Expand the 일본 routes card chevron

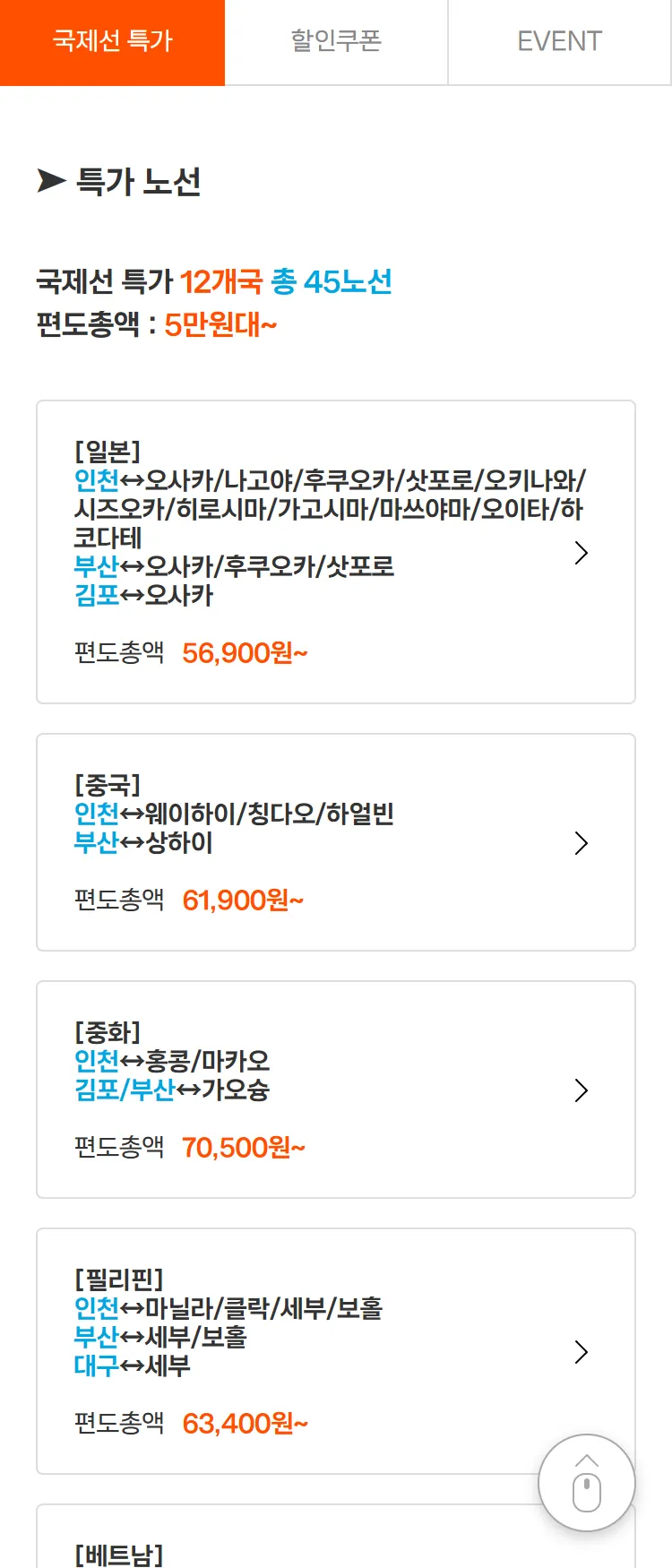pos(581,553)
